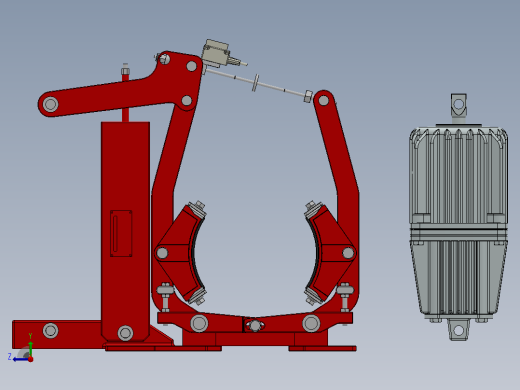Pick the pivot pin at the lever arm's left end
This screenshot has height=390, width=520.
50,104
